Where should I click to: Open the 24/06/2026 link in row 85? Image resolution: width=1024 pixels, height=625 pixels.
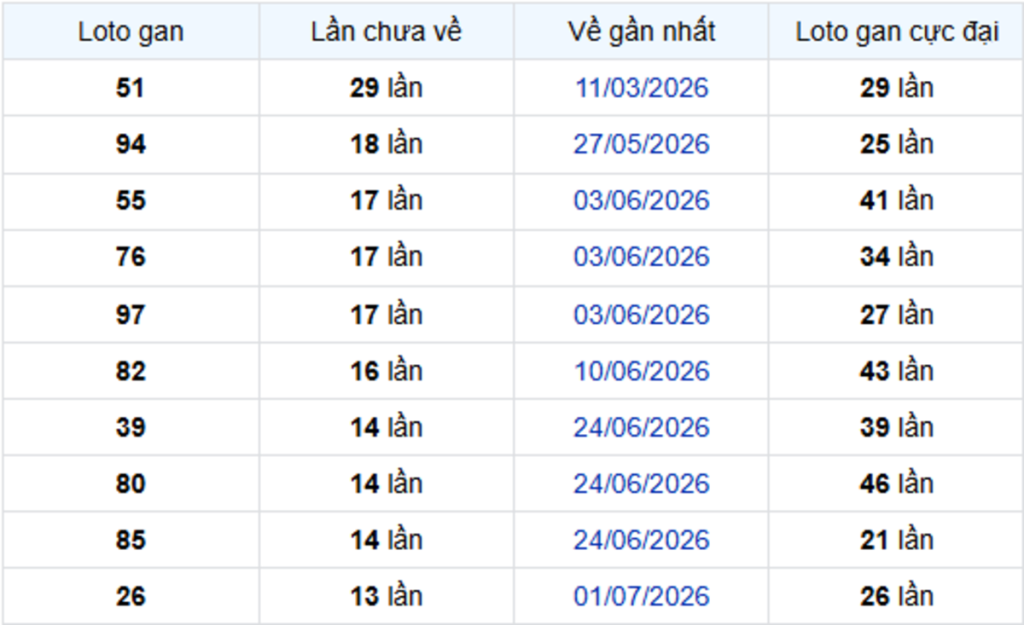(641, 539)
